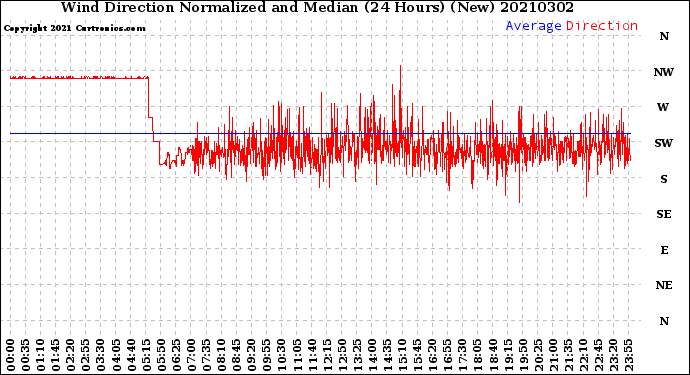This screenshot has width=690, height=375.
Task: Click the 03:30 time label
Action: click(101, 355)
